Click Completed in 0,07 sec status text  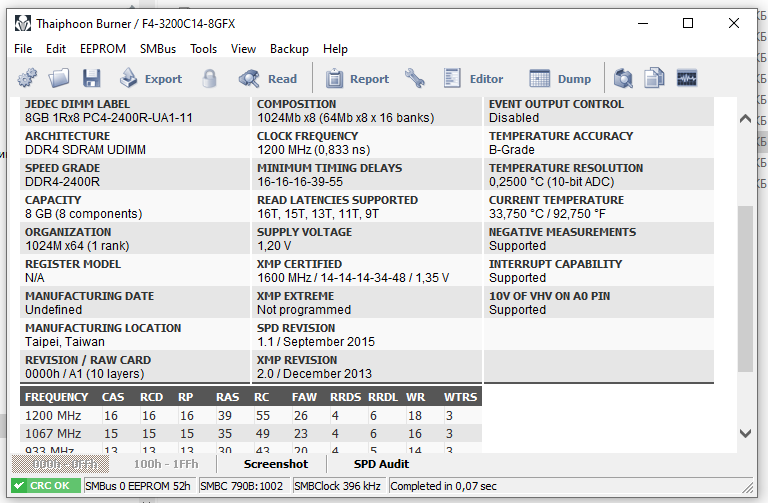click(444, 486)
